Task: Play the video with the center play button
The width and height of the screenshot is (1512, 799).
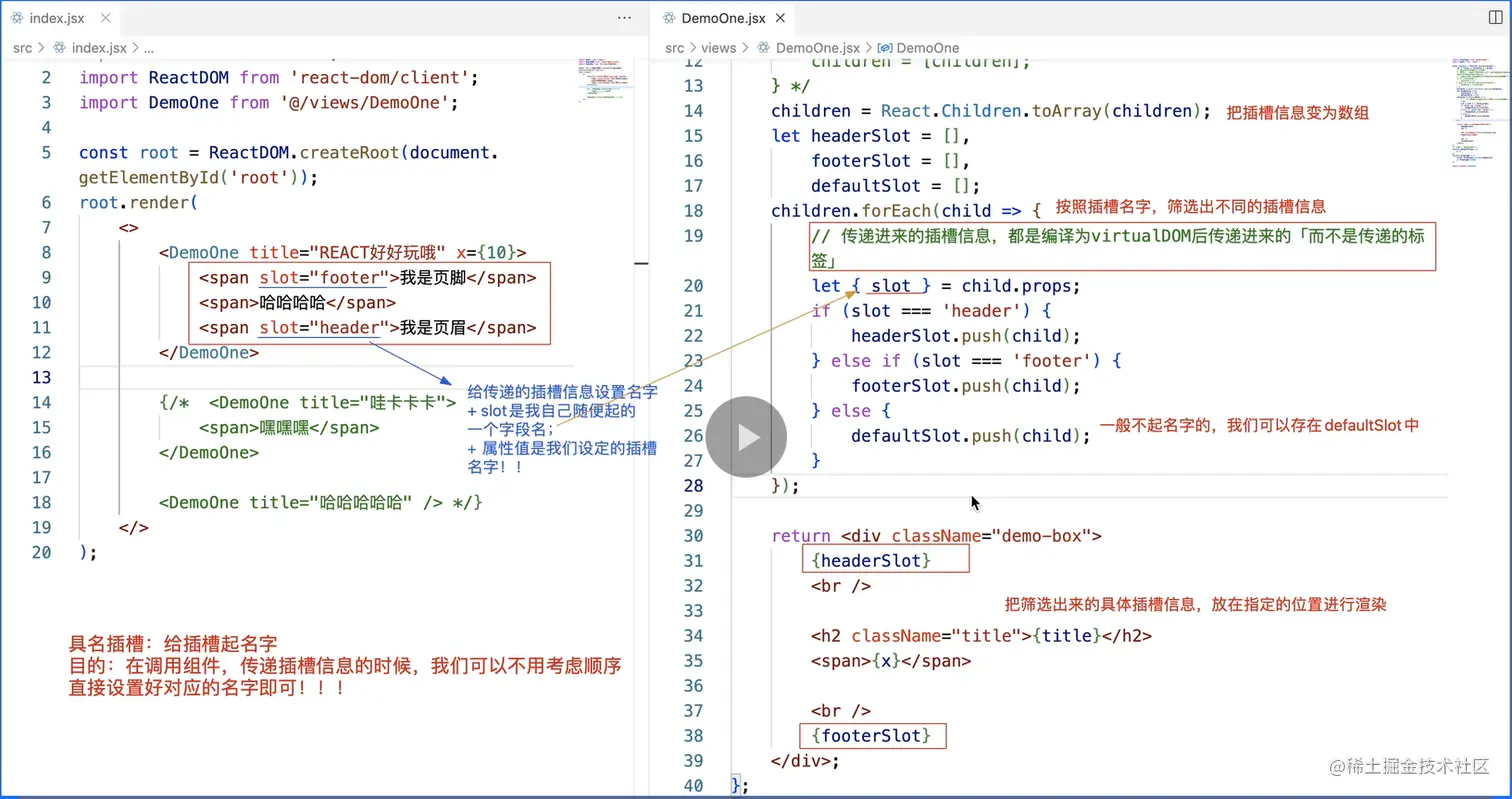Action: click(746, 437)
